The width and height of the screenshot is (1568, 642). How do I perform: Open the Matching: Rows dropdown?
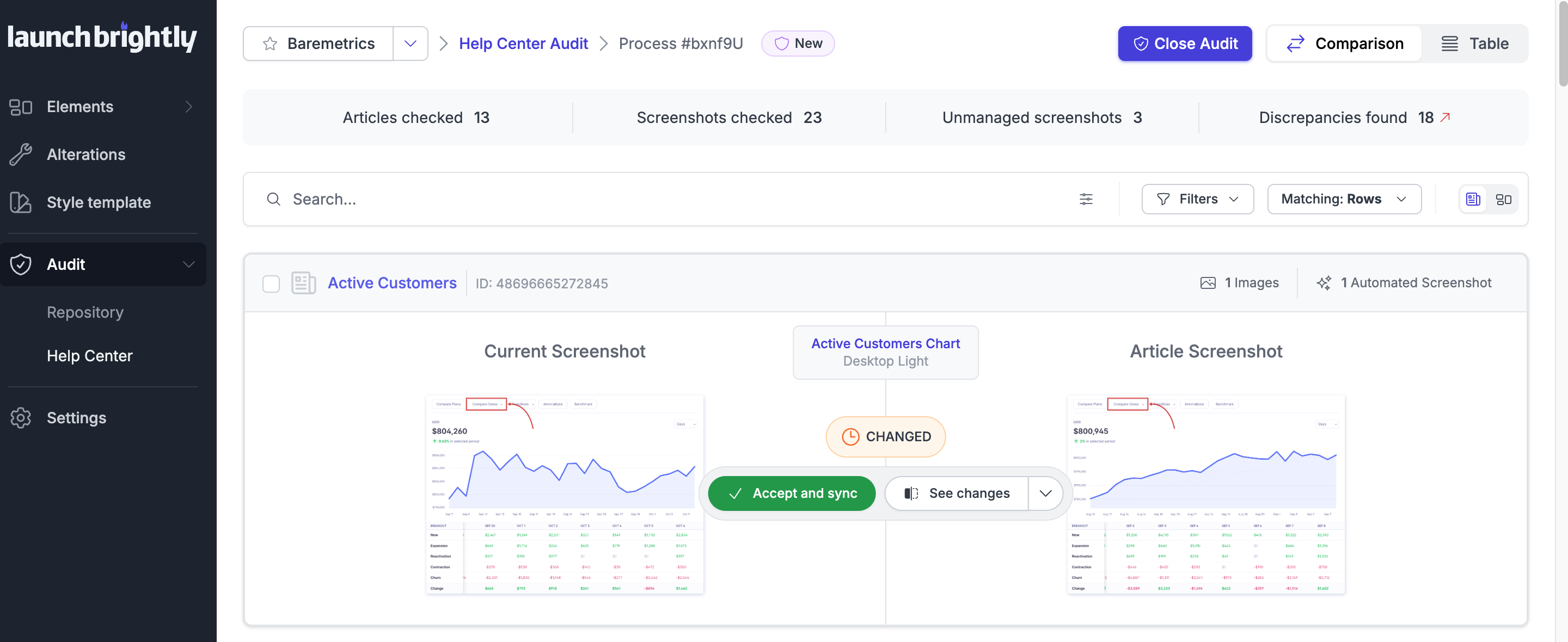coord(1344,199)
